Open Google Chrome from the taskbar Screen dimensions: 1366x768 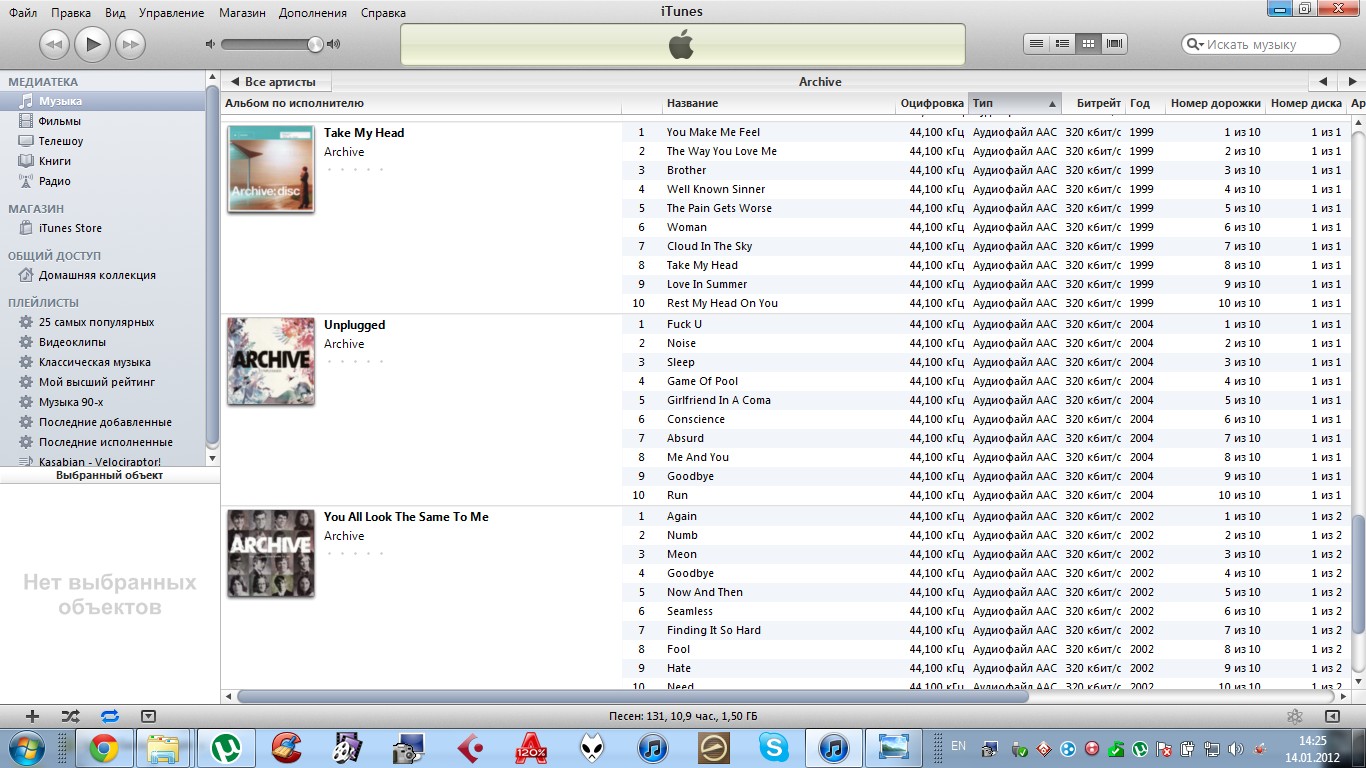click(103, 748)
